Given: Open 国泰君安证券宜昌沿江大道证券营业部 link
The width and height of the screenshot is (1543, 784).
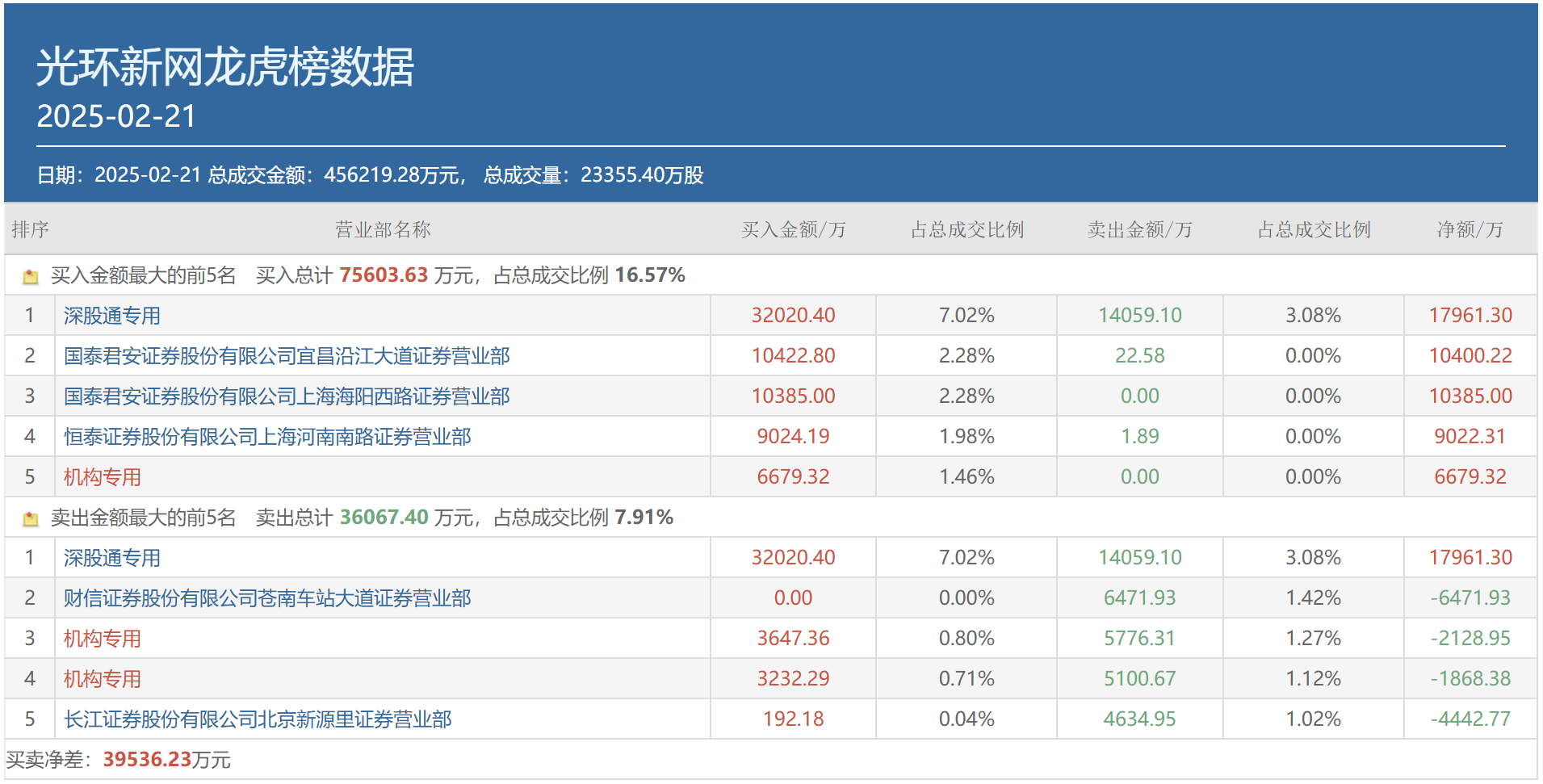Looking at the screenshot, I should (287, 356).
